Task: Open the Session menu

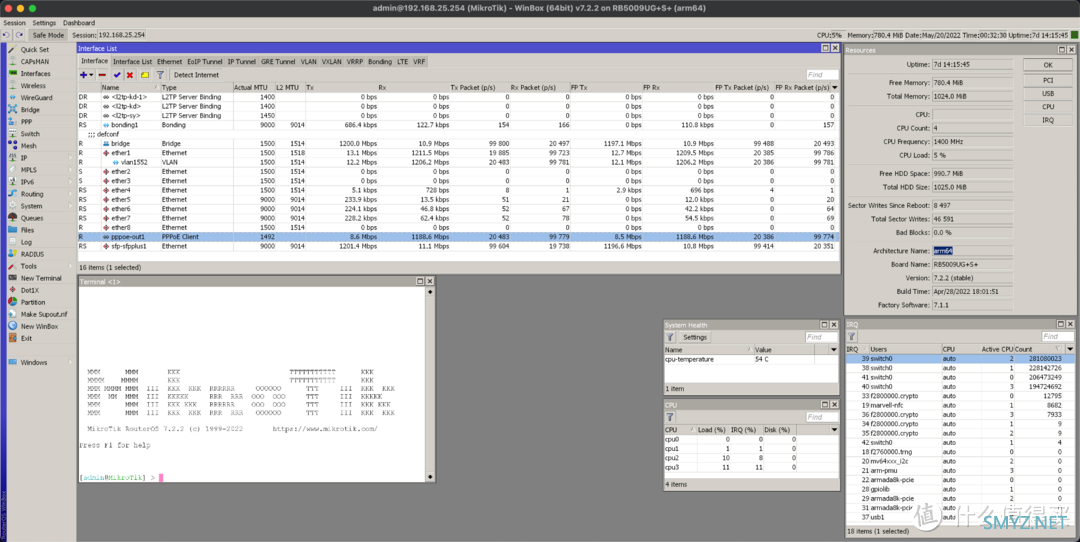Action: [x=14, y=23]
